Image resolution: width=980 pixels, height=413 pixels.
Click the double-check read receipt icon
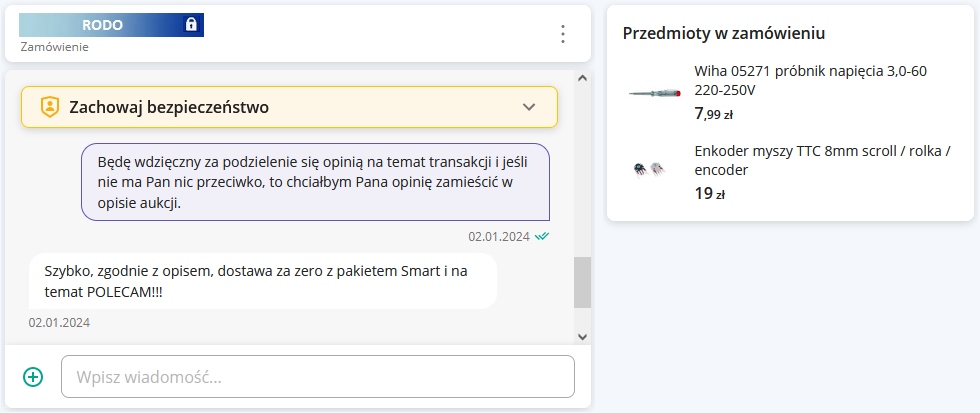(x=542, y=237)
